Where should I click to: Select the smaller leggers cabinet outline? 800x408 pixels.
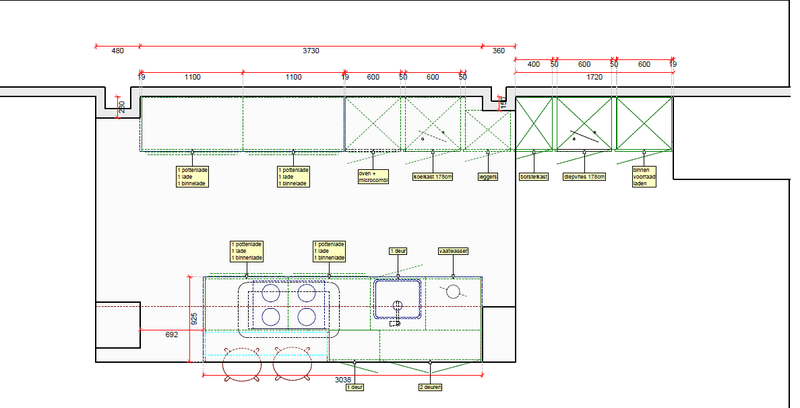click(x=488, y=131)
